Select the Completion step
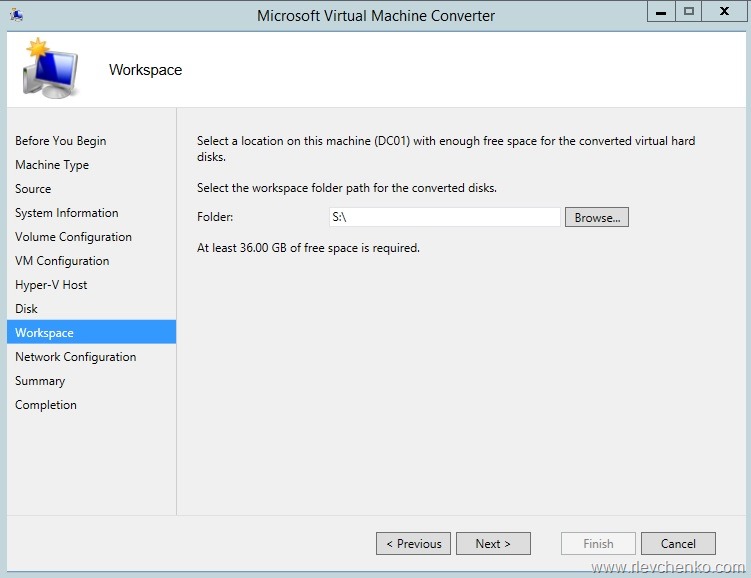This screenshot has width=751, height=578. coord(46,405)
